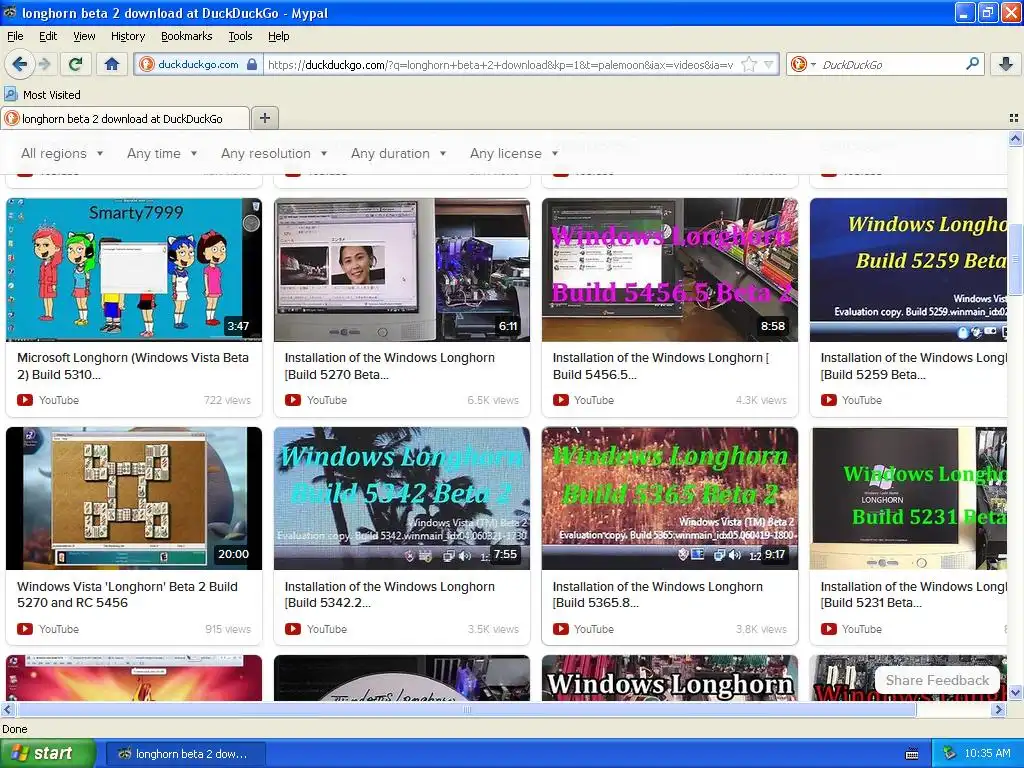Open the Bookmarks menu
This screenshot has height=768, width=1024.
[186, 36]
